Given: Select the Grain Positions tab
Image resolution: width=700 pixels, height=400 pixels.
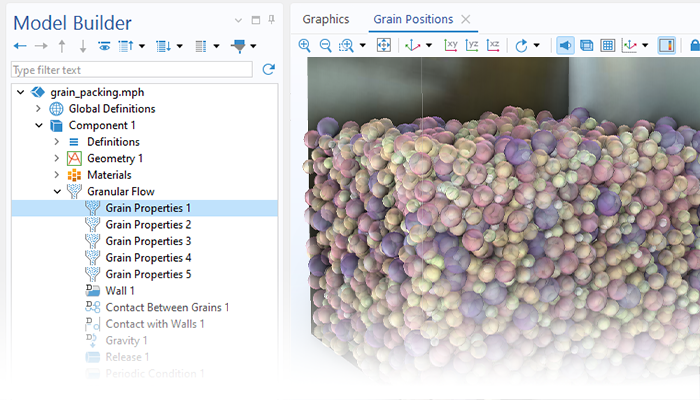Looking at the screenshot, I should point(413,19).
